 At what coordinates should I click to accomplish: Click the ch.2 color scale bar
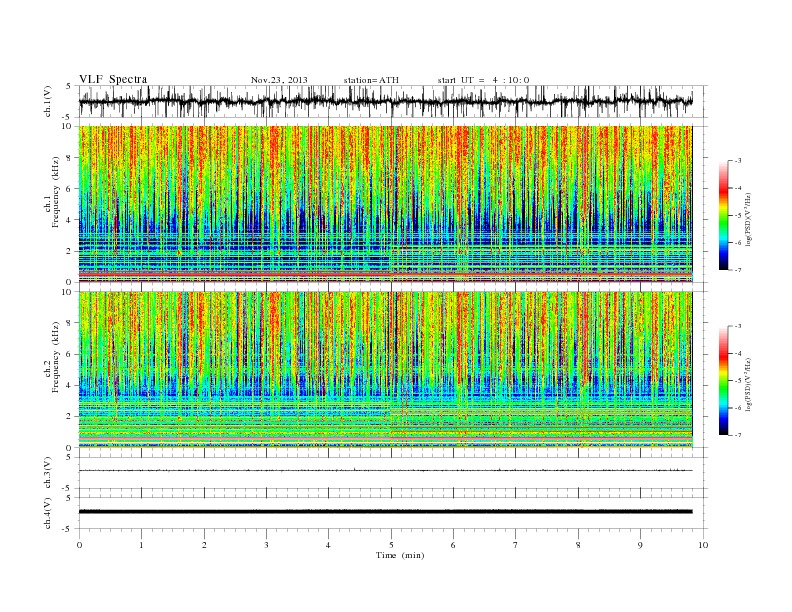(x=723, y=381)
